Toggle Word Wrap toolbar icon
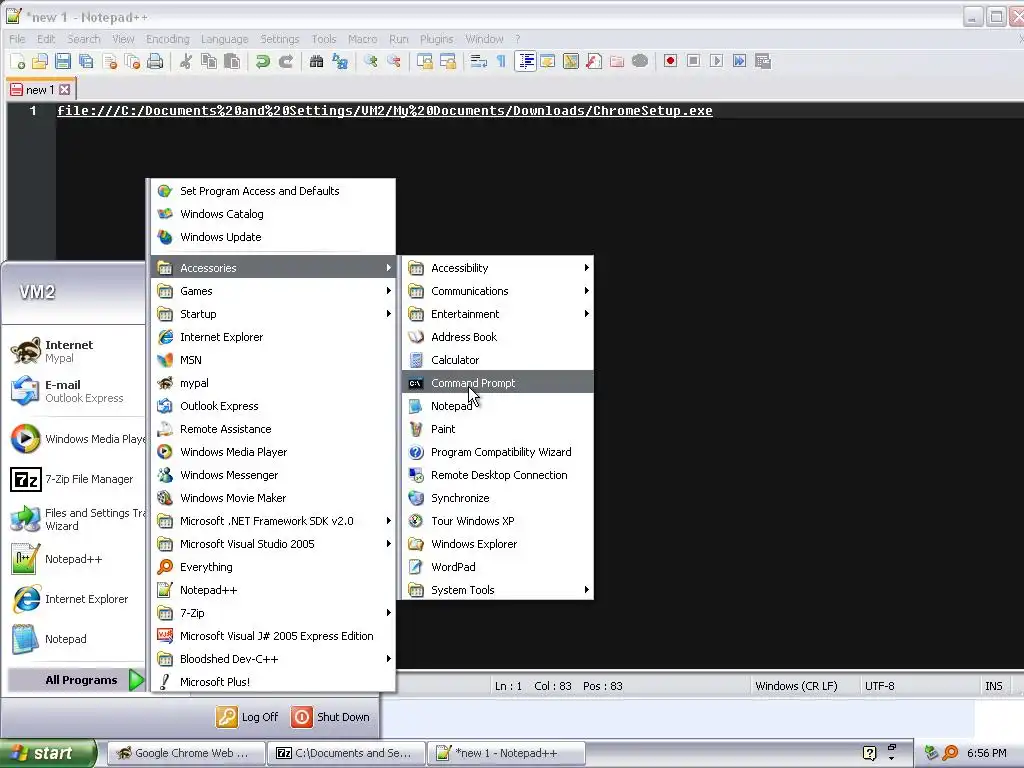 pos(479,61)
